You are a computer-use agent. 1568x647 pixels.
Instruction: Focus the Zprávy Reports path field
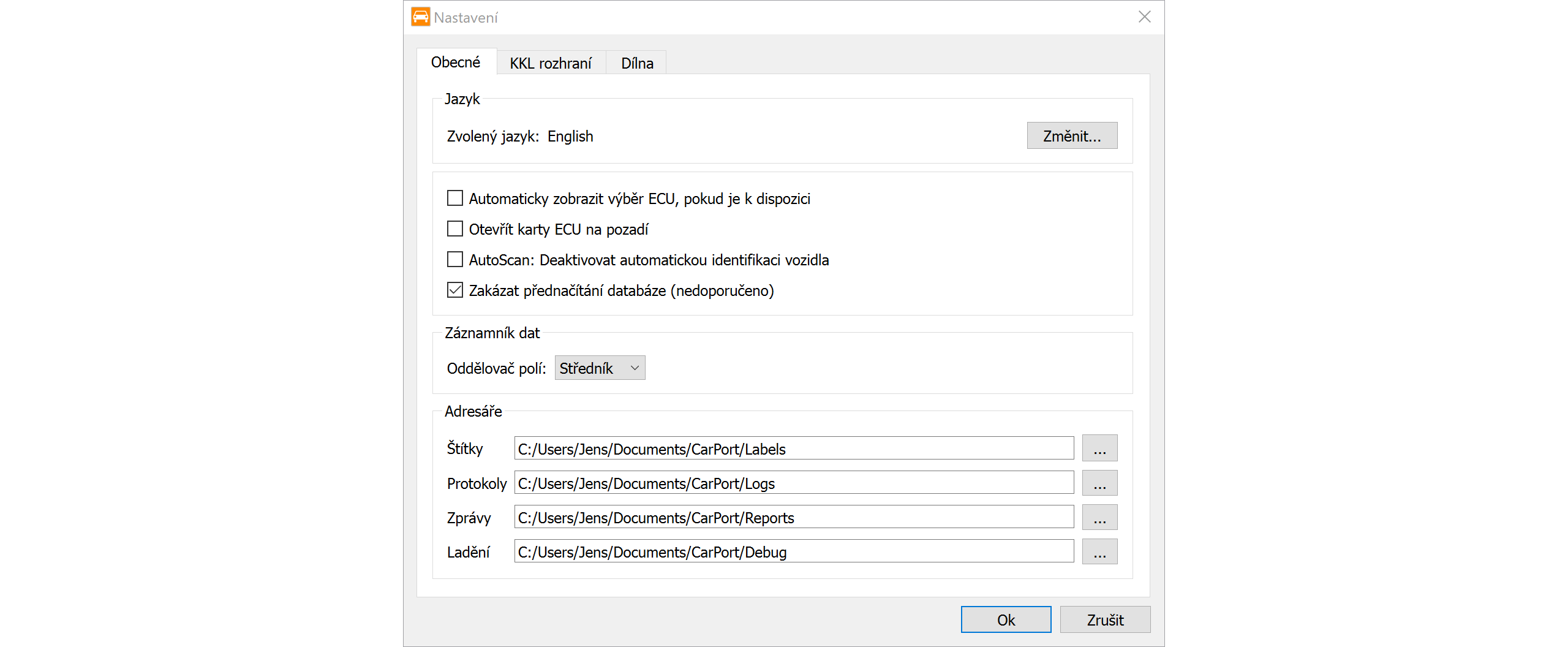pyautogui.click(x=794, y=517)
